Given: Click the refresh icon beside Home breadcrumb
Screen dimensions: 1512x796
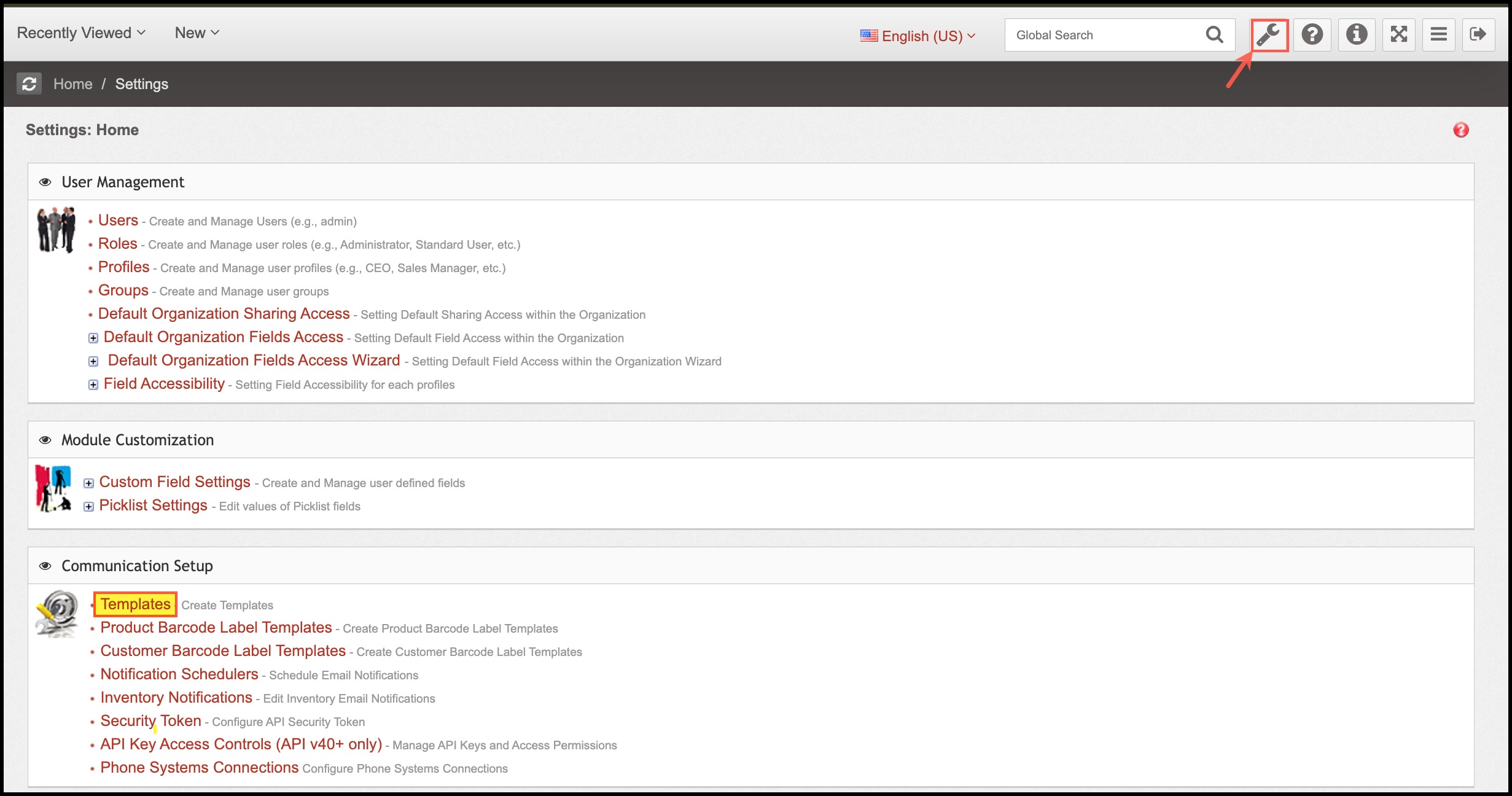Looking at the screenshot, I should tap(29, 84).
